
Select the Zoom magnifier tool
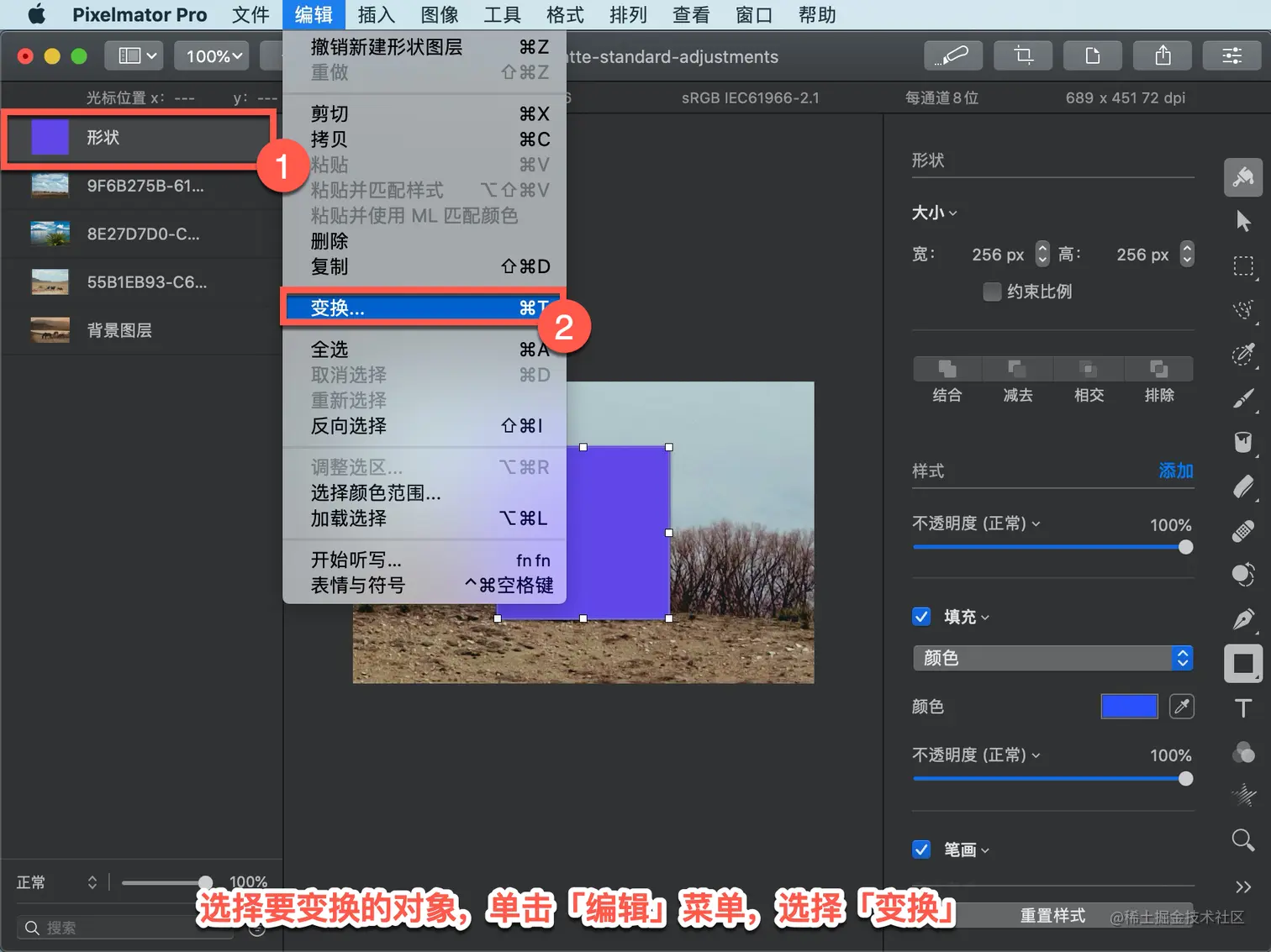click(1243, 839)
